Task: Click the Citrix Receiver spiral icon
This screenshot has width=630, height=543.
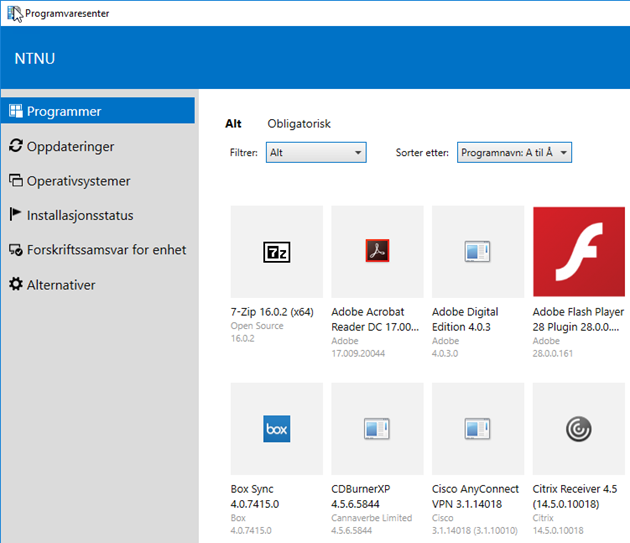Action: coord(579,429)
